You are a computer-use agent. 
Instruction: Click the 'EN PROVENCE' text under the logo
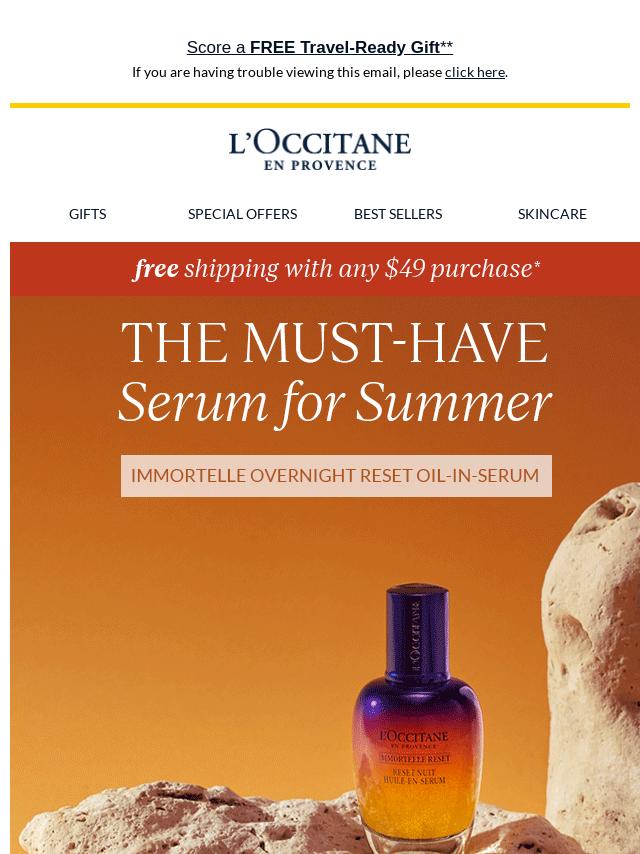coord(320,165)
